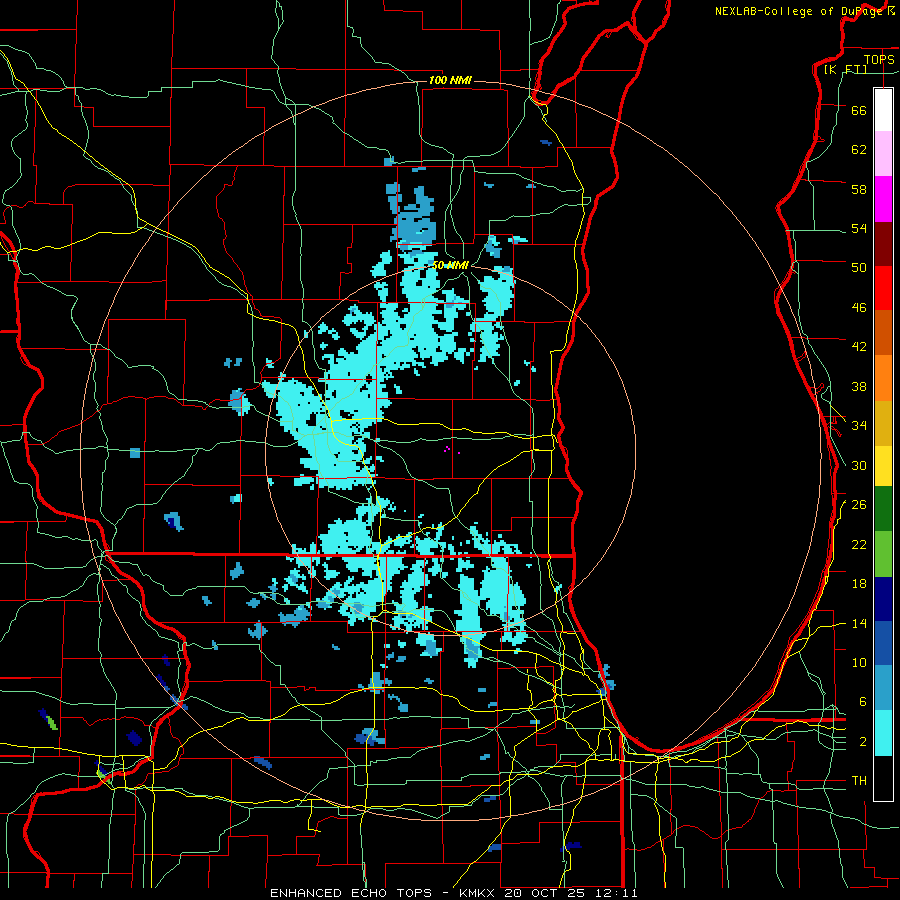Image resolution: width=900 pixels, height=900 pixels.
Task: Click the '[K FT]' legend units label
Action: 845,69
